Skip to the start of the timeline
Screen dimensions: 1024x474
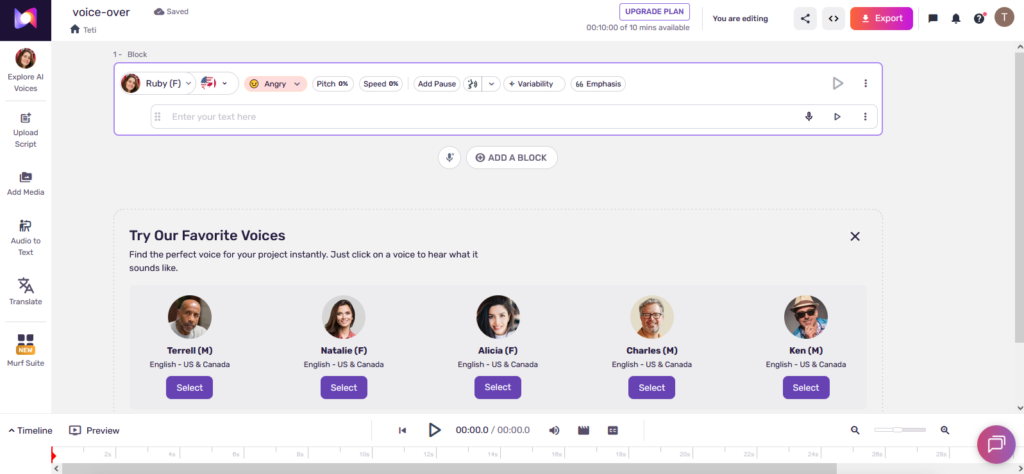coord(402,430)
